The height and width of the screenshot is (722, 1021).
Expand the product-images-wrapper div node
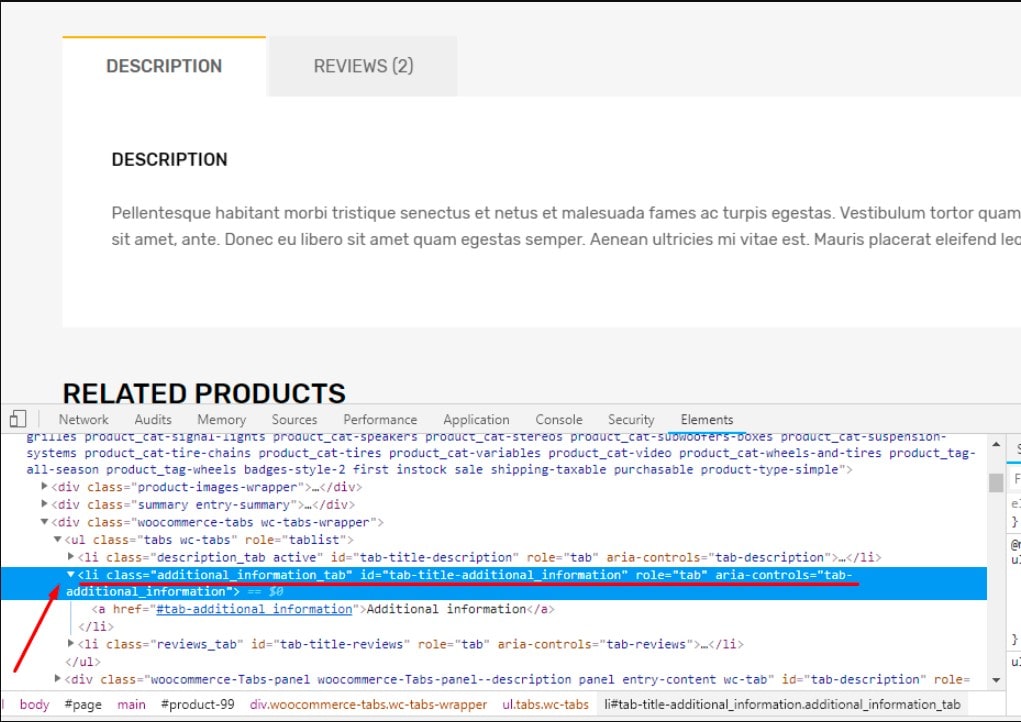coord(44,487)
